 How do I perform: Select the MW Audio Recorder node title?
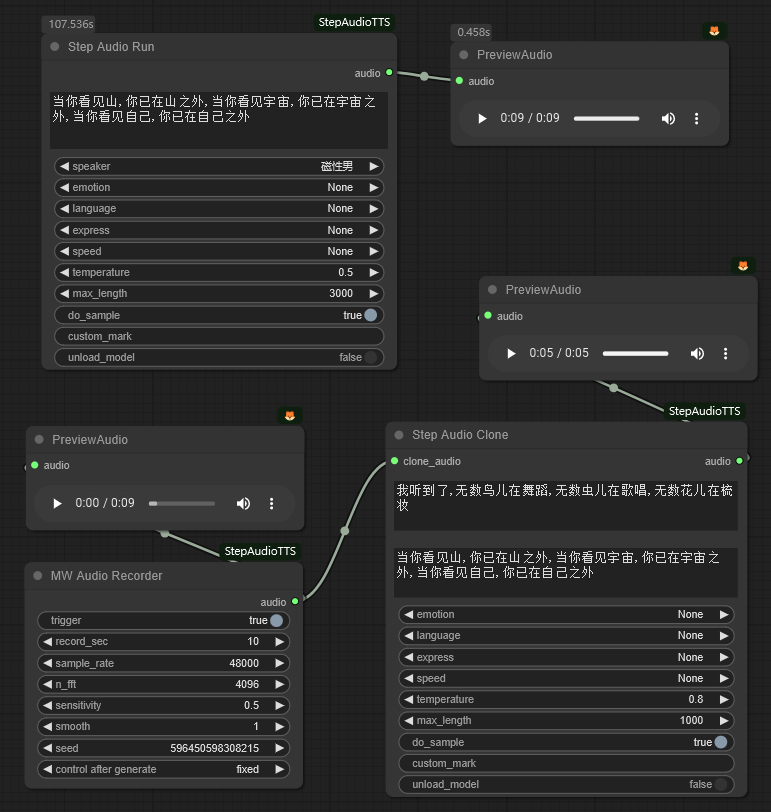[x=106, y=576]
